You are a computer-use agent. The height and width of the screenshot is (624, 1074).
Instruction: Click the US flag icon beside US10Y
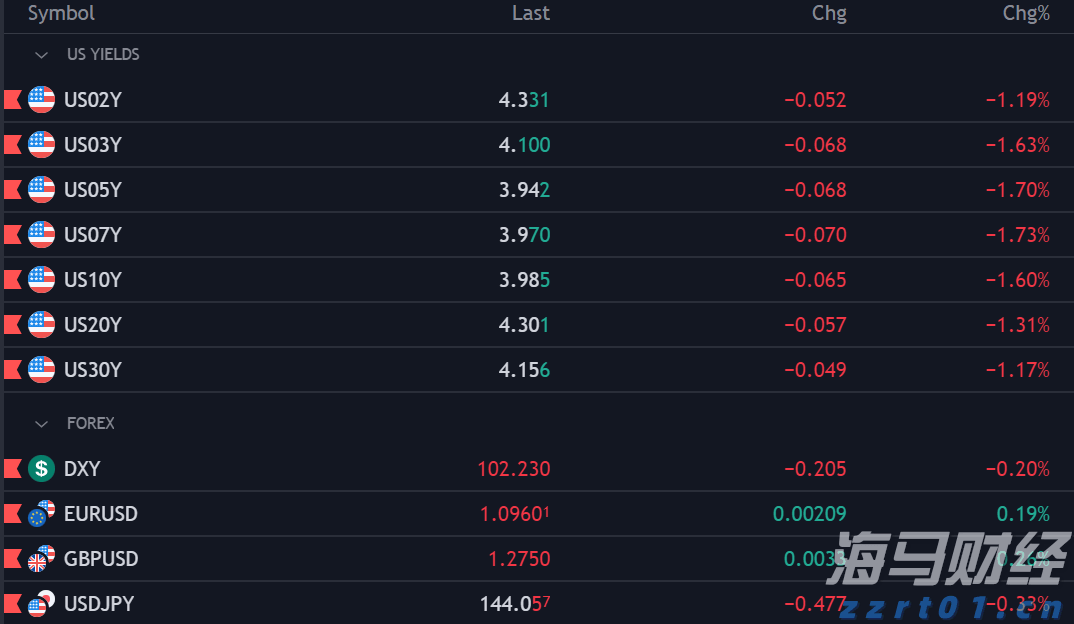tap(41, 280)
